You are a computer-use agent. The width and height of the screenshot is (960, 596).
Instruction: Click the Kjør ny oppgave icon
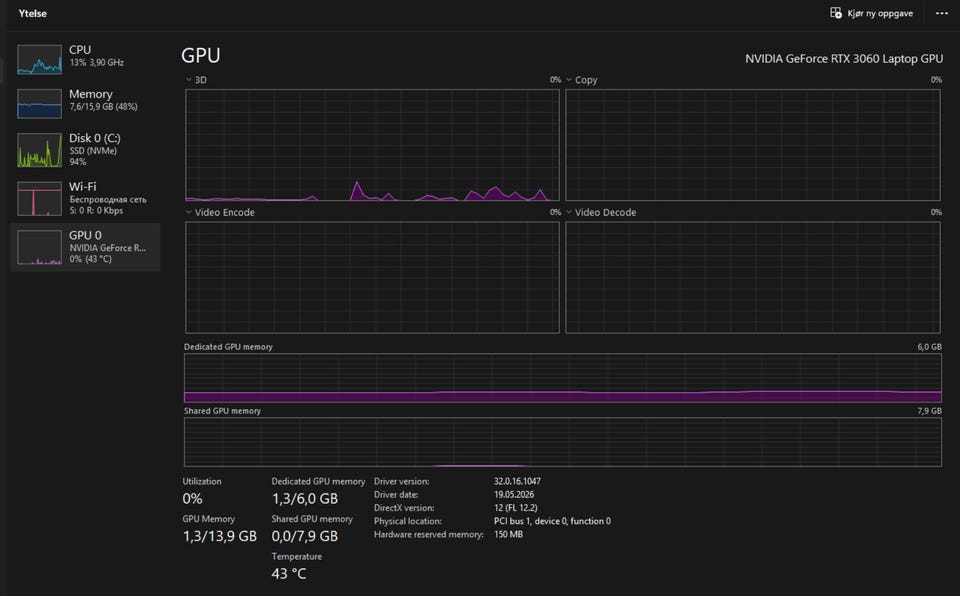(x=836, y=13)
